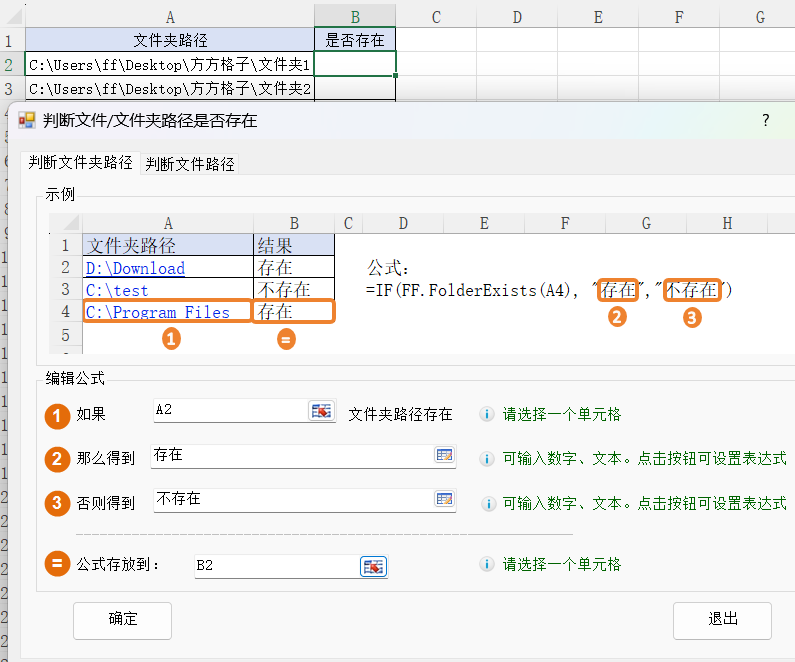Image resolution: width=795 pixels, height=662 pixels.
Task: Click the 那么得到 text field containing 存在
Action: click(x=290, y=455)
